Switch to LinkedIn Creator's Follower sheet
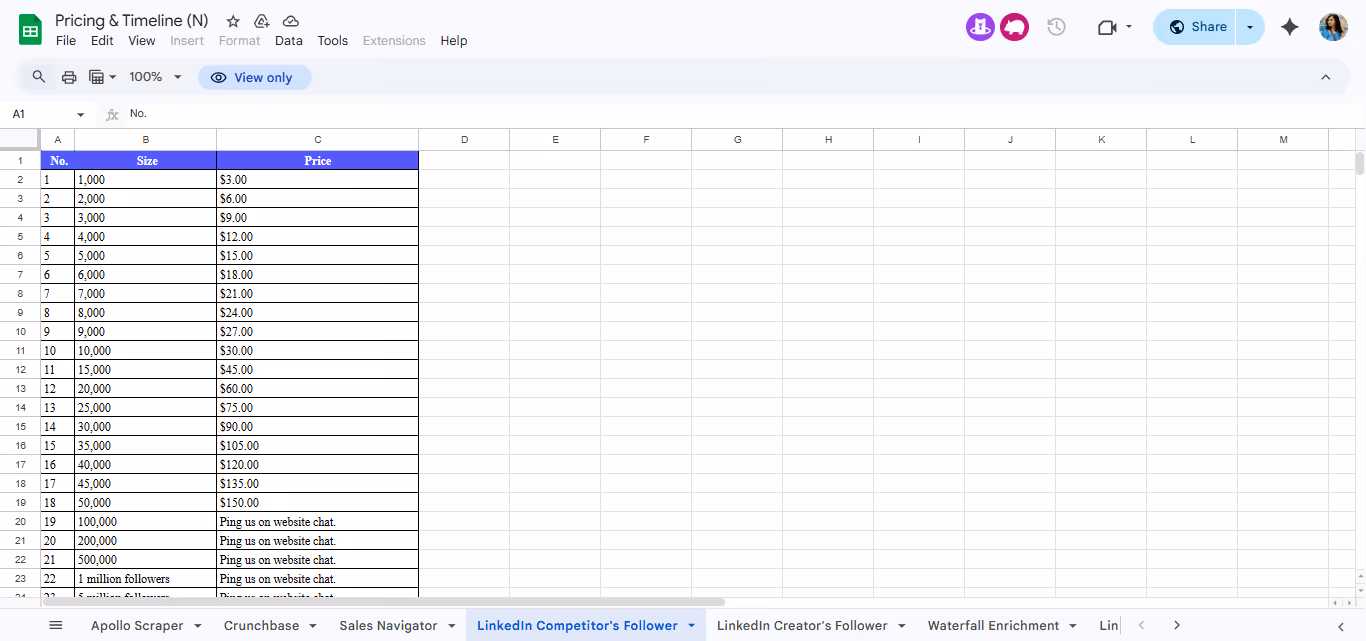 coord(802,626)
